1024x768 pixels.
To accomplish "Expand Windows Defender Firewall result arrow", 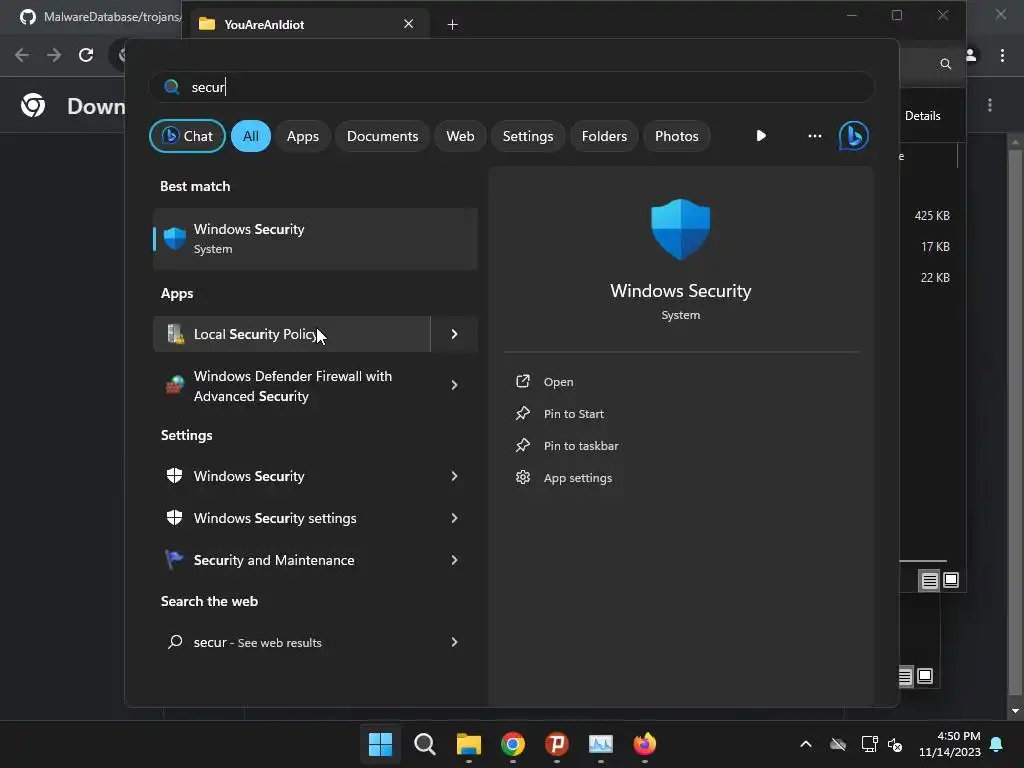I will [455, 385].
